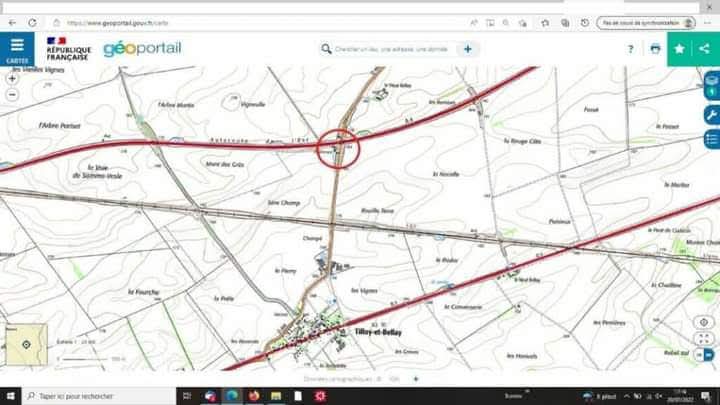Save map to favorites star
This screenshot has height=405, width=720.
pos(680,49)
